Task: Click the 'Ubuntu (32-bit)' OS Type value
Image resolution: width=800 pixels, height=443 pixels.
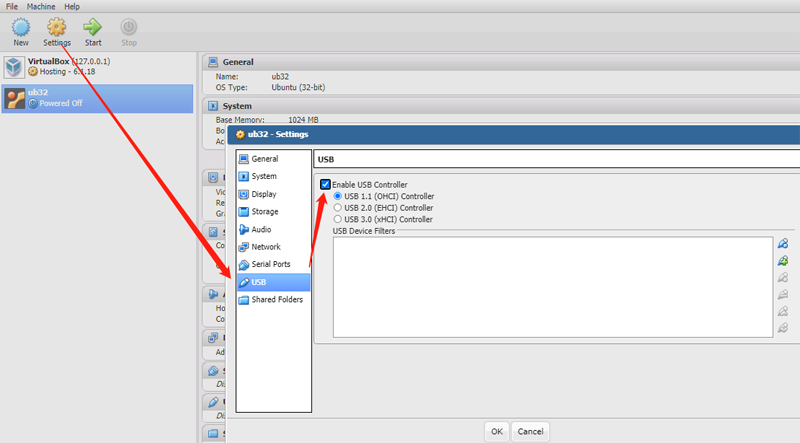Action: click(x=298, y=87)
